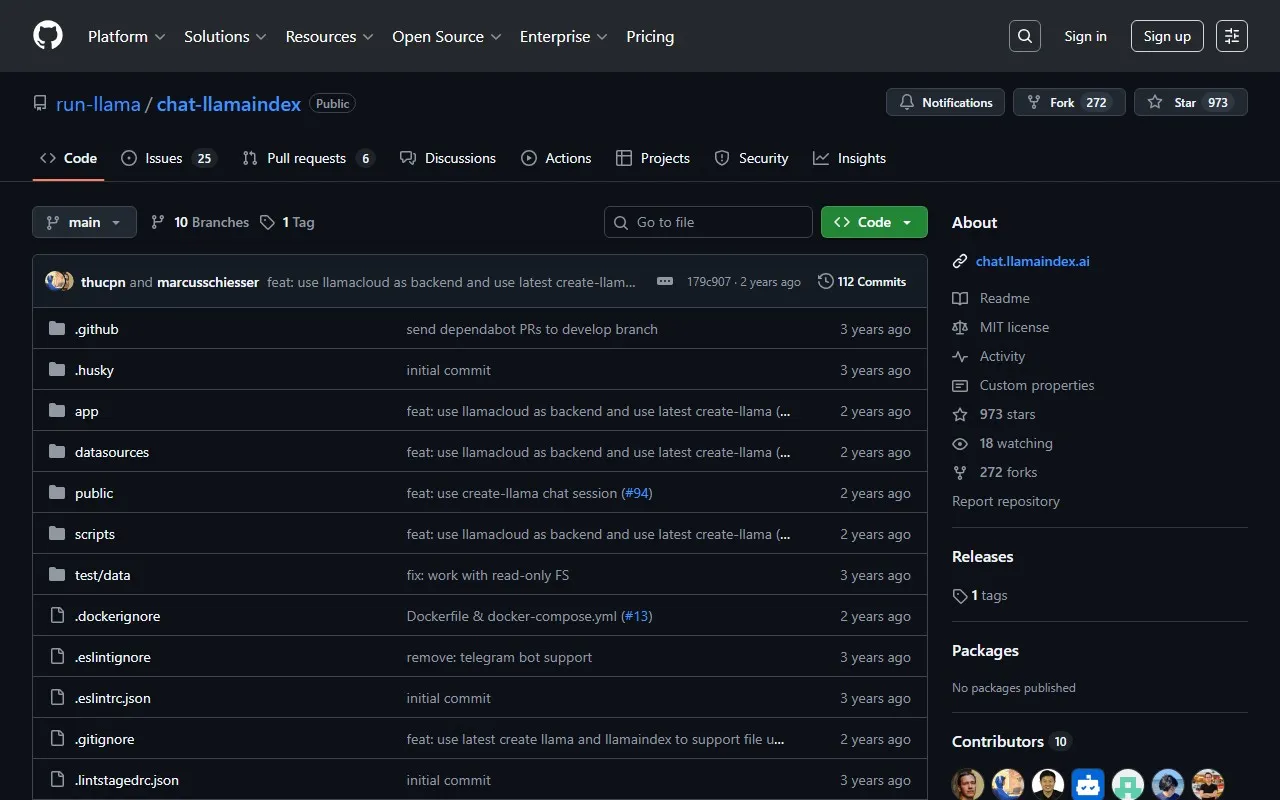Image resolution: width=1280 pixels, height=800 pixels.
Task: Open the .github folder icon
Action: [x=57, y=328]
